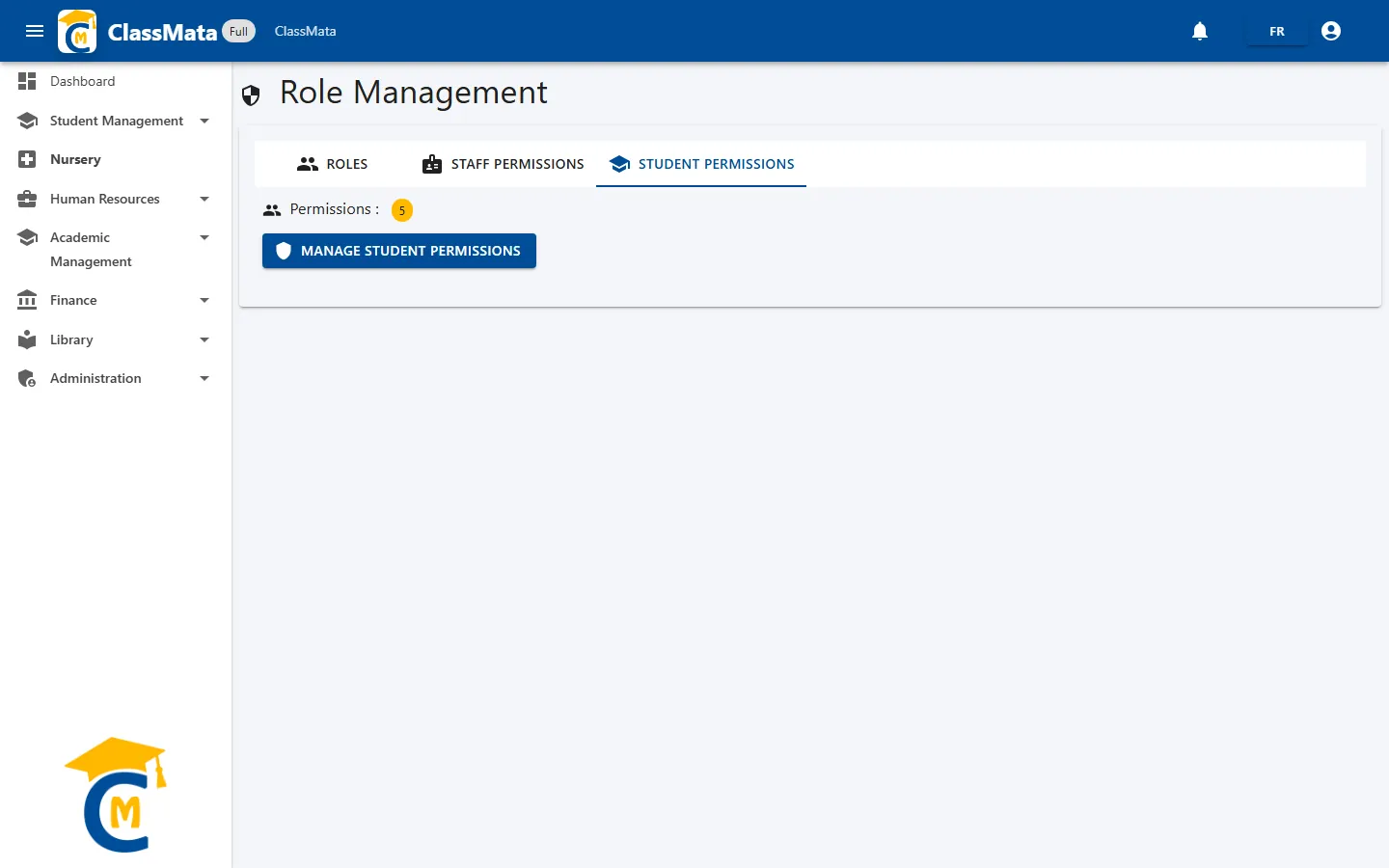Click the yellow permissions count badge 5
Screen dimensions: 1389x868
402,210
